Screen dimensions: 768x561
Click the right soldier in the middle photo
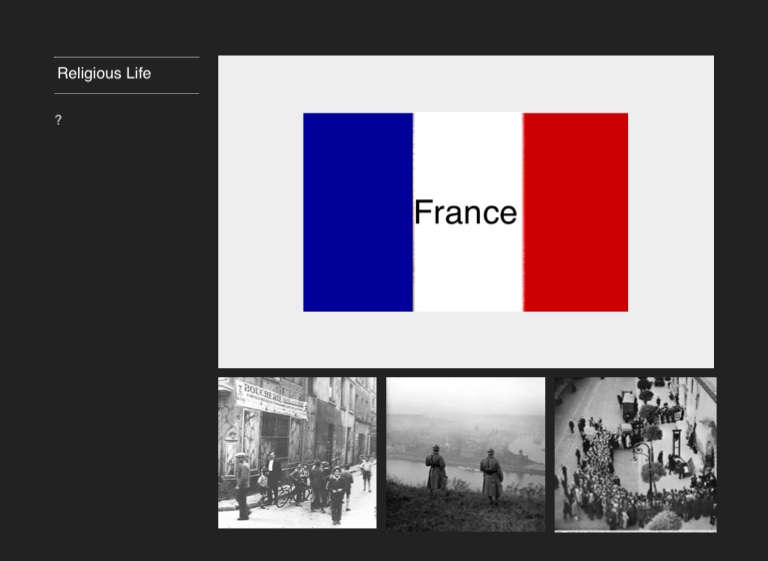(x=491, y=476)
